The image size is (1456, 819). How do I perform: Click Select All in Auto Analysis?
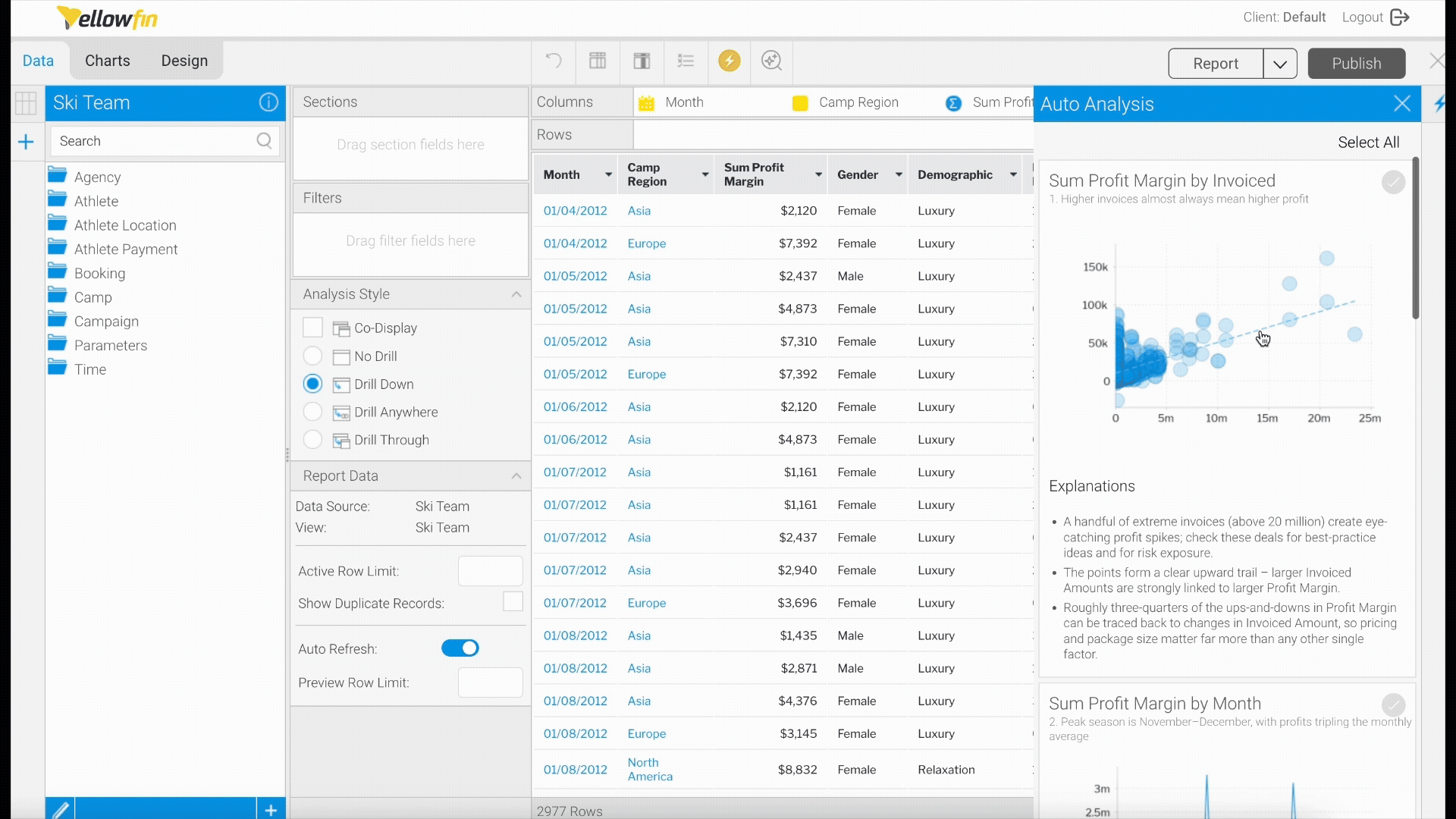1368,143
